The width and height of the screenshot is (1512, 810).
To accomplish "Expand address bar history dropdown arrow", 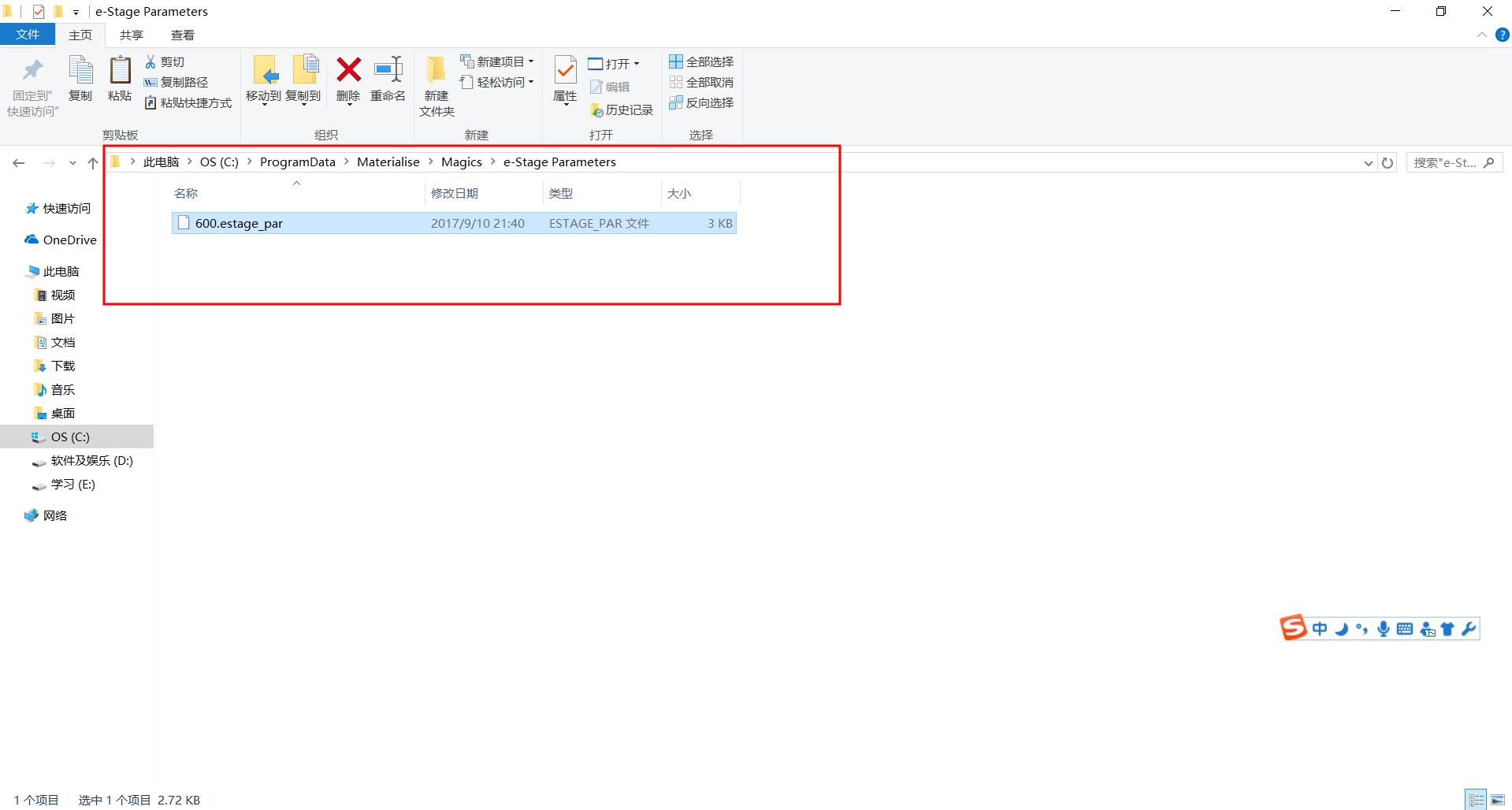I will pyautogui.click(x=1368, y=163).
